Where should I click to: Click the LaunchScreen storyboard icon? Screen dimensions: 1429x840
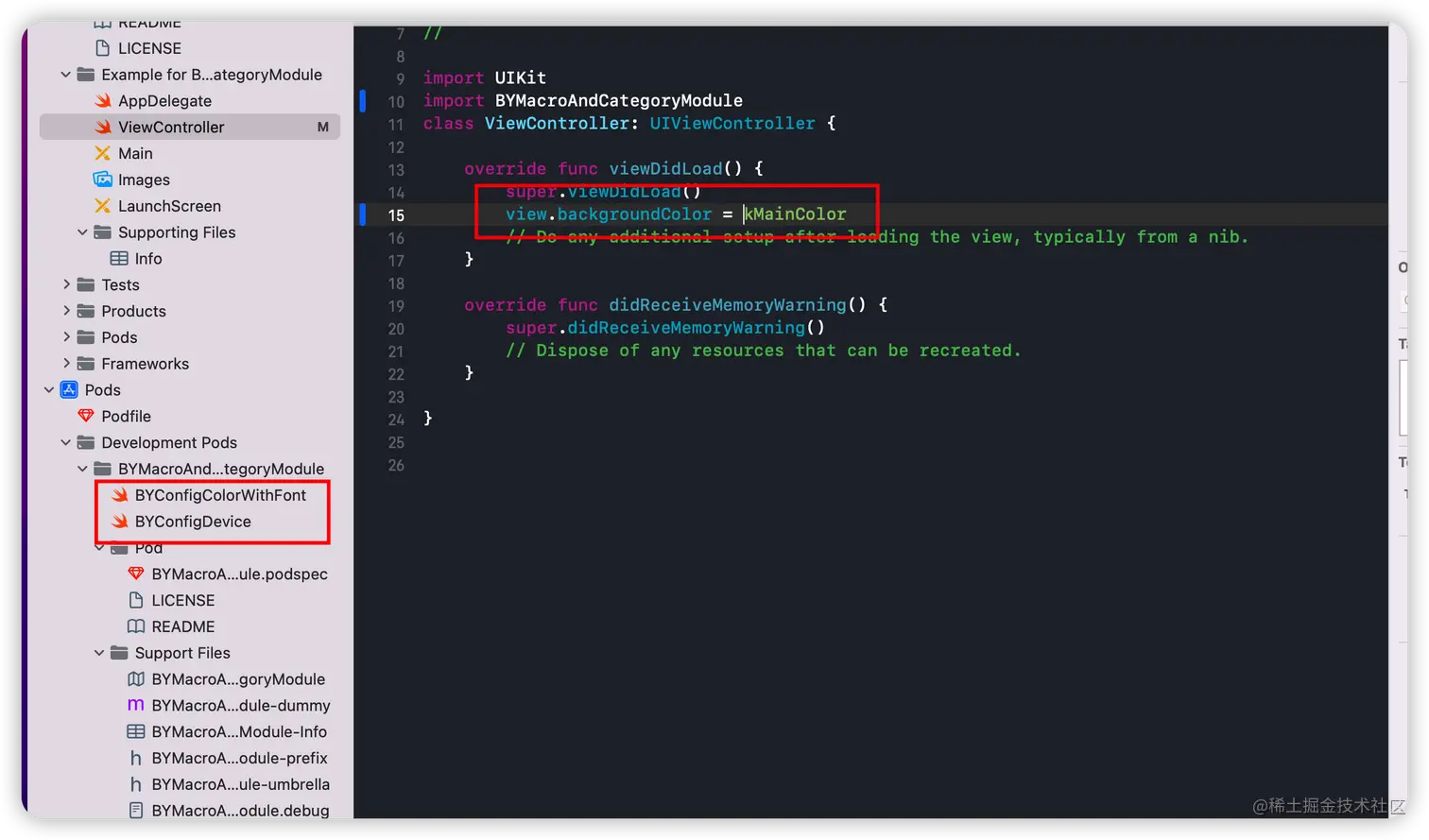[x=103, y=206]
